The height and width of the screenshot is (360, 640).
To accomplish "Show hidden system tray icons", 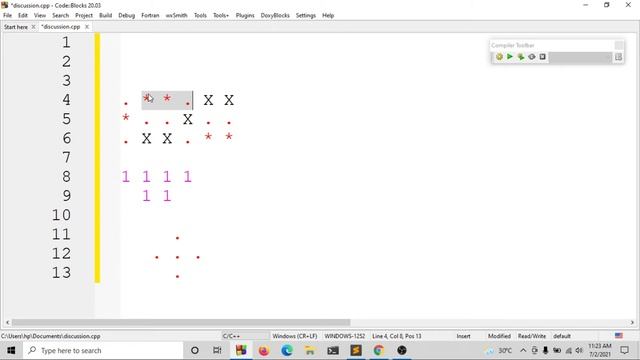I will (x=523, y=350).
